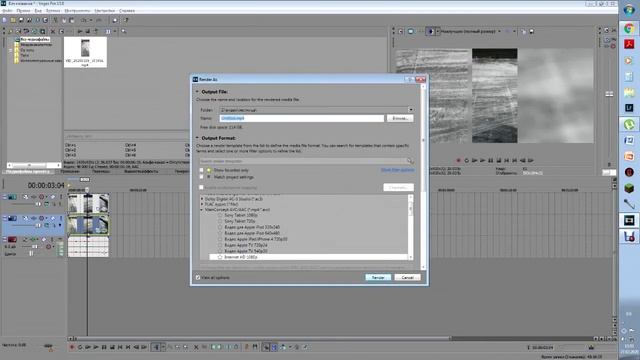The width and height of the screenshot is (640, 360).
Task: Toggle the View all options checkbox
Action: coord(198,278)
